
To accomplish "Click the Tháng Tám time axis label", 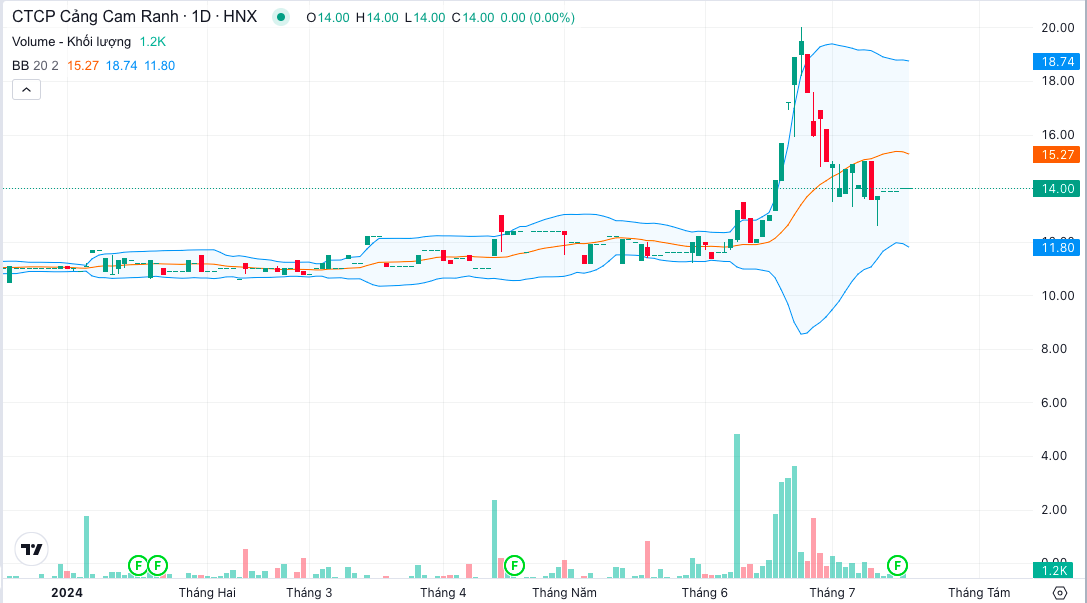I will [x=979, y=593].
